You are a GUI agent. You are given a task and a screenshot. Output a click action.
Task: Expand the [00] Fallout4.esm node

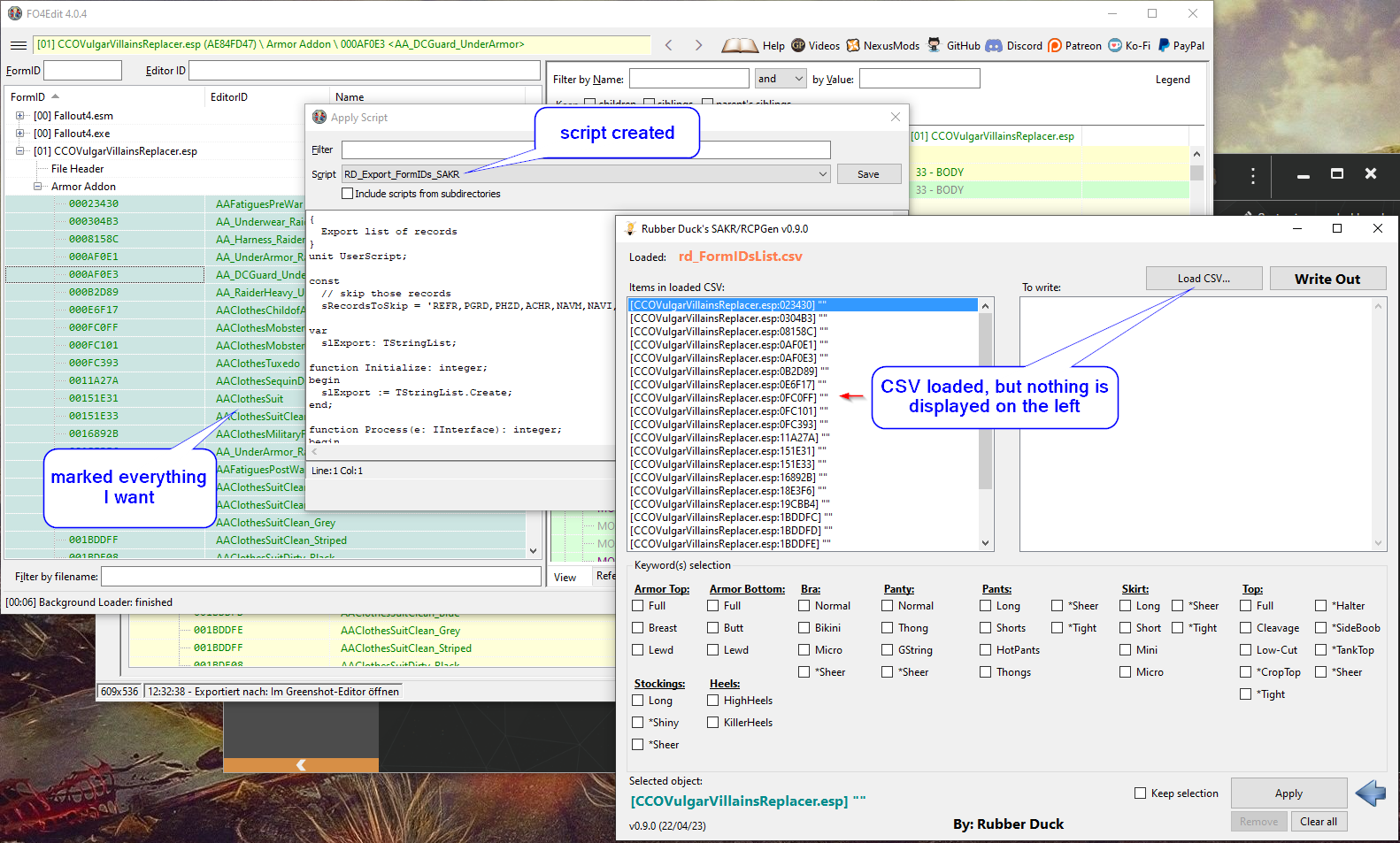coord(19,116)
